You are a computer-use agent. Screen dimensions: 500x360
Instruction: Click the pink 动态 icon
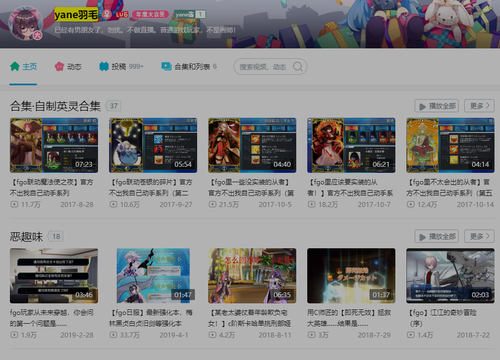(x=59, y=66)
